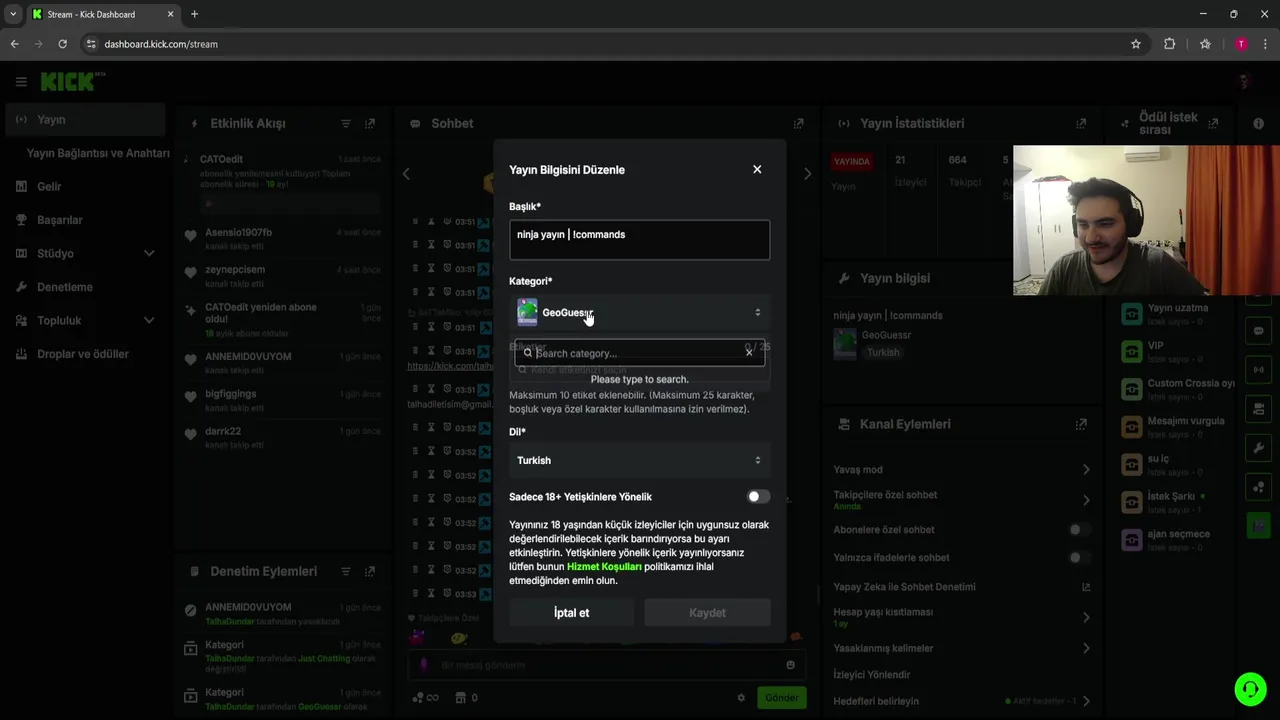1280x720 pixels.
Task: Pop out the Yayın İstatistikleri panel
Action: 1081,124
